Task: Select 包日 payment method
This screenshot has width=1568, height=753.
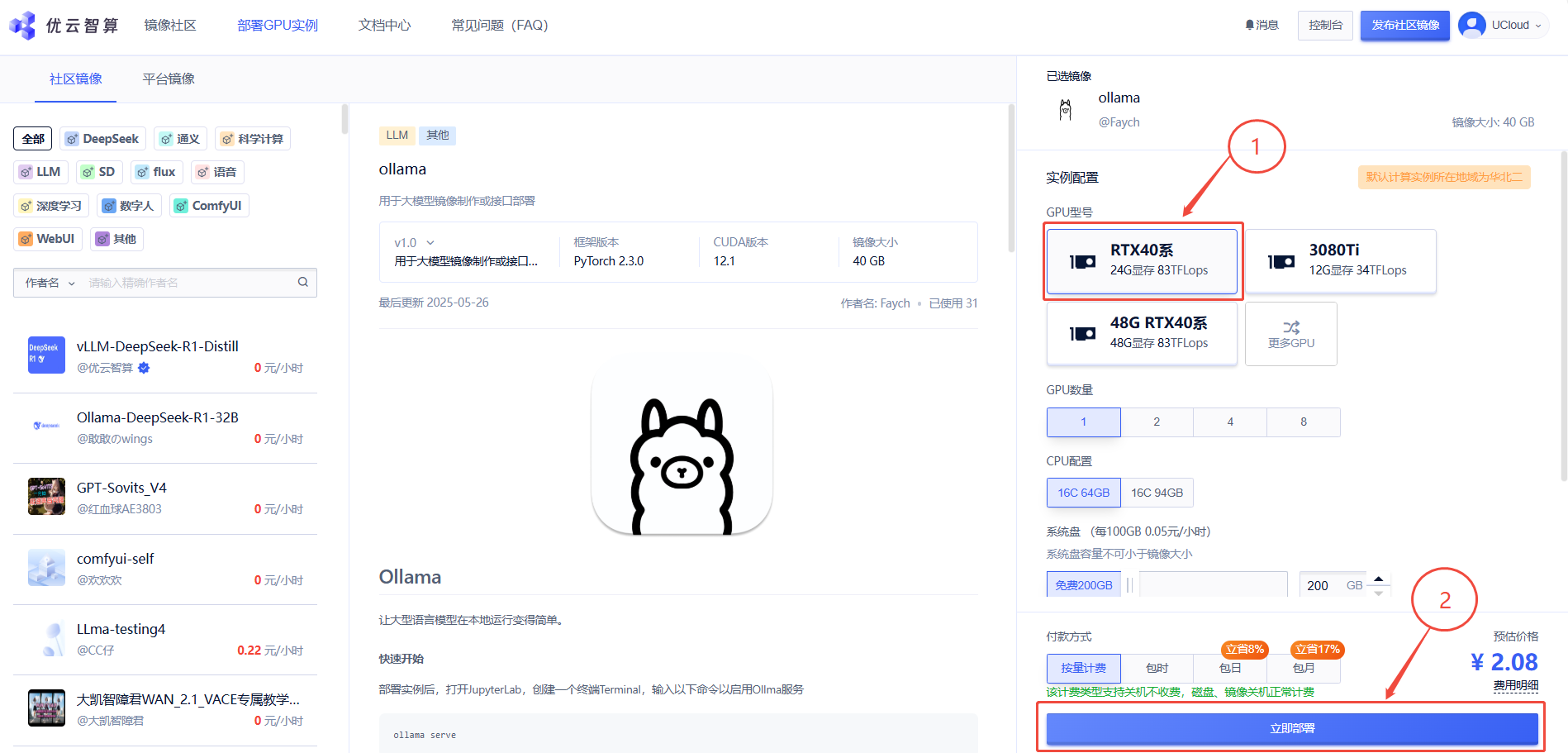Action: point(1230,668)
